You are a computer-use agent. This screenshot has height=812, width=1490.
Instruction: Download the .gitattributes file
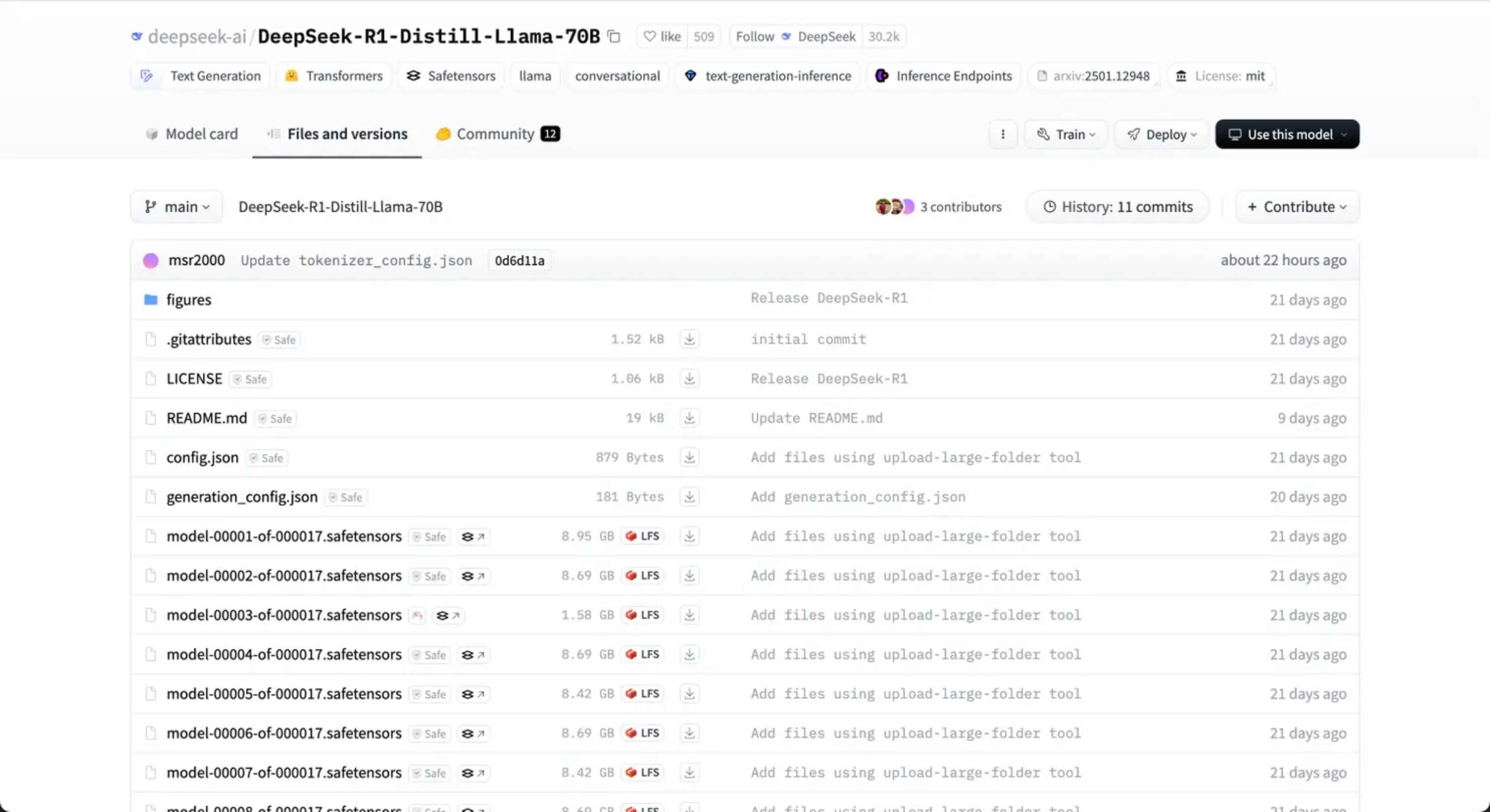pos(689,339)
